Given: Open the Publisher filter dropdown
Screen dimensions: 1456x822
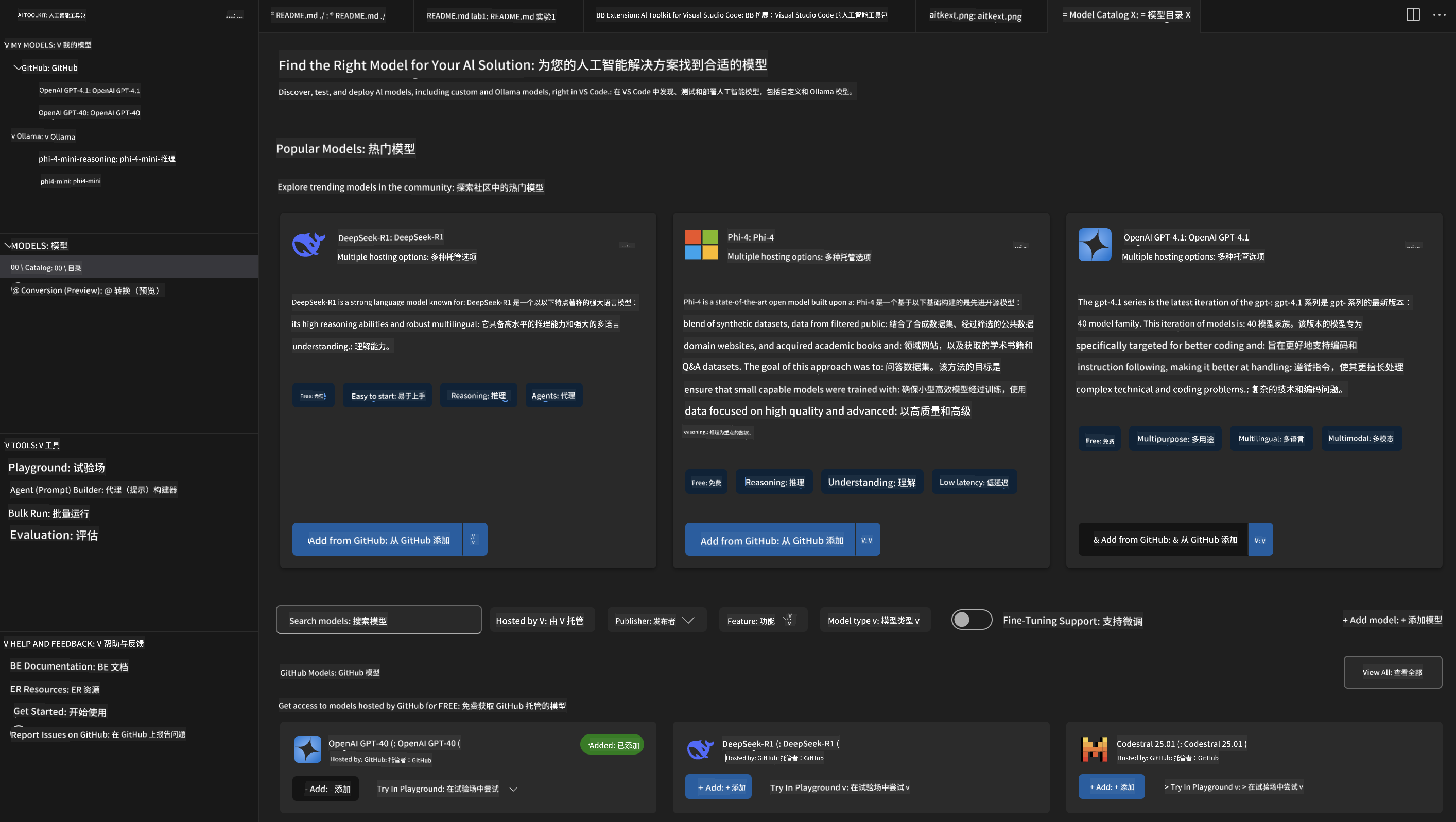Looking at the screenshot, I should tap(657, 620).
